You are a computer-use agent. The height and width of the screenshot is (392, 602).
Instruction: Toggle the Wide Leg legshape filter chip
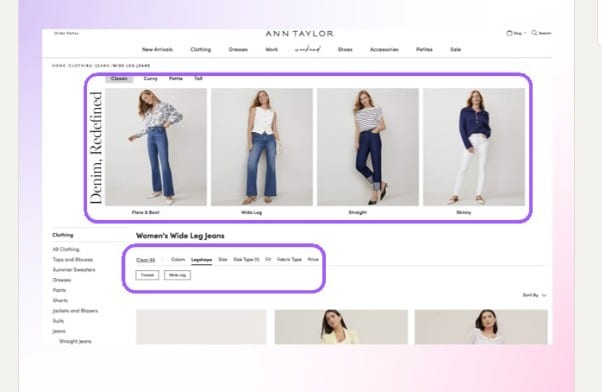(177, 275)
